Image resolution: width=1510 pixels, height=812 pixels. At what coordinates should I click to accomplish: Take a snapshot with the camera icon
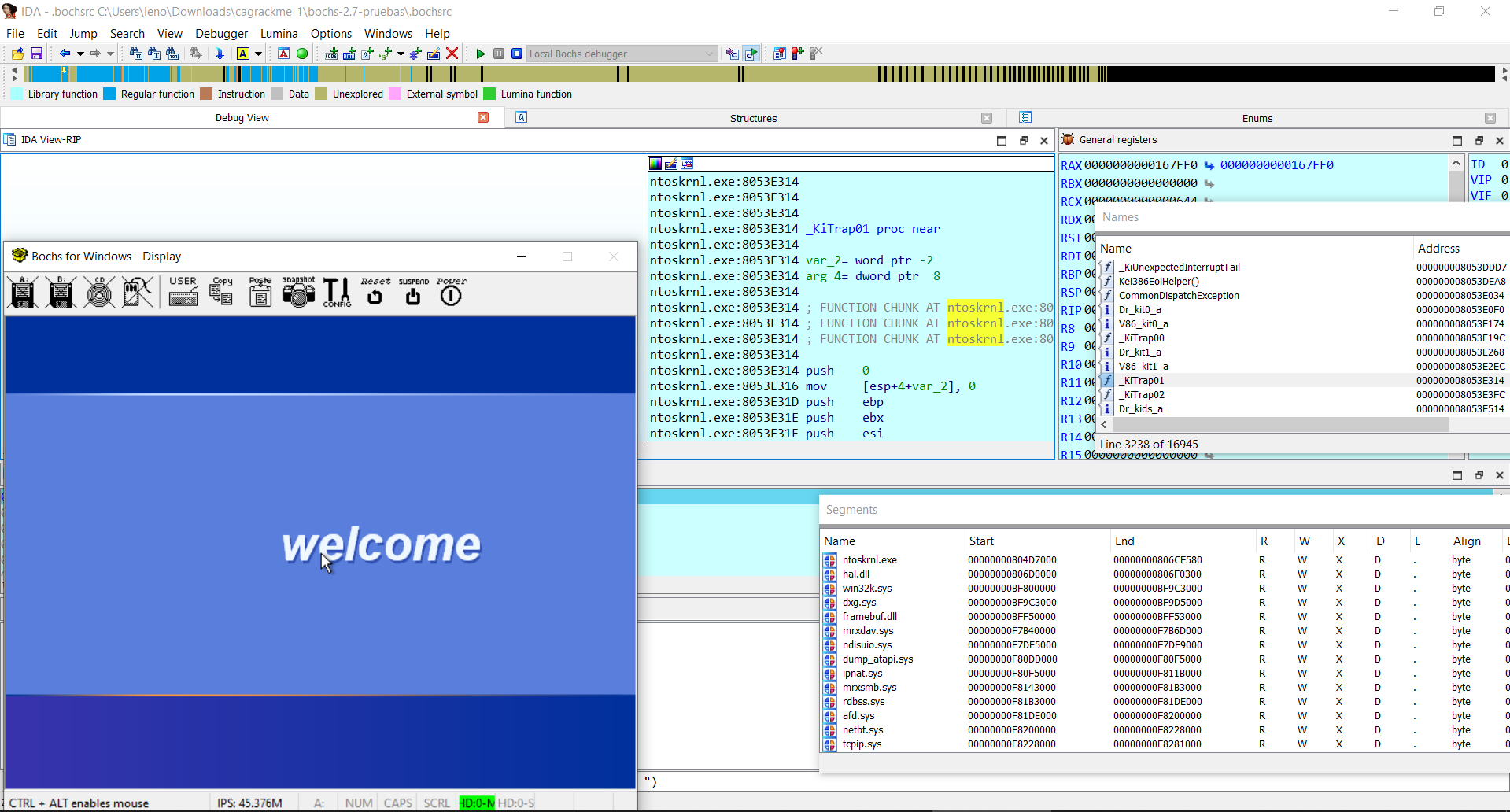pos(299,292)
